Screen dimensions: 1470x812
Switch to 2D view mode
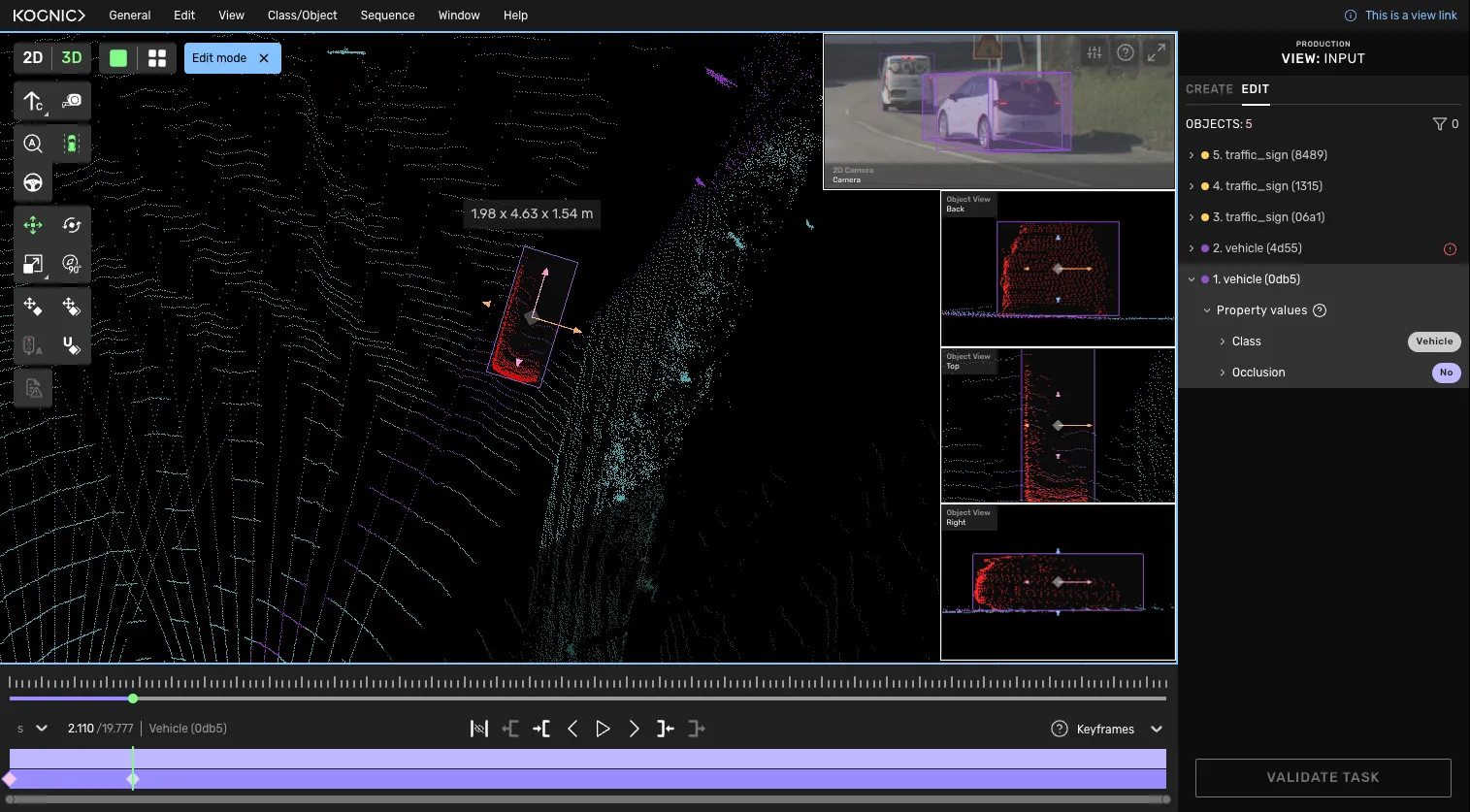[x=33, y=58]
